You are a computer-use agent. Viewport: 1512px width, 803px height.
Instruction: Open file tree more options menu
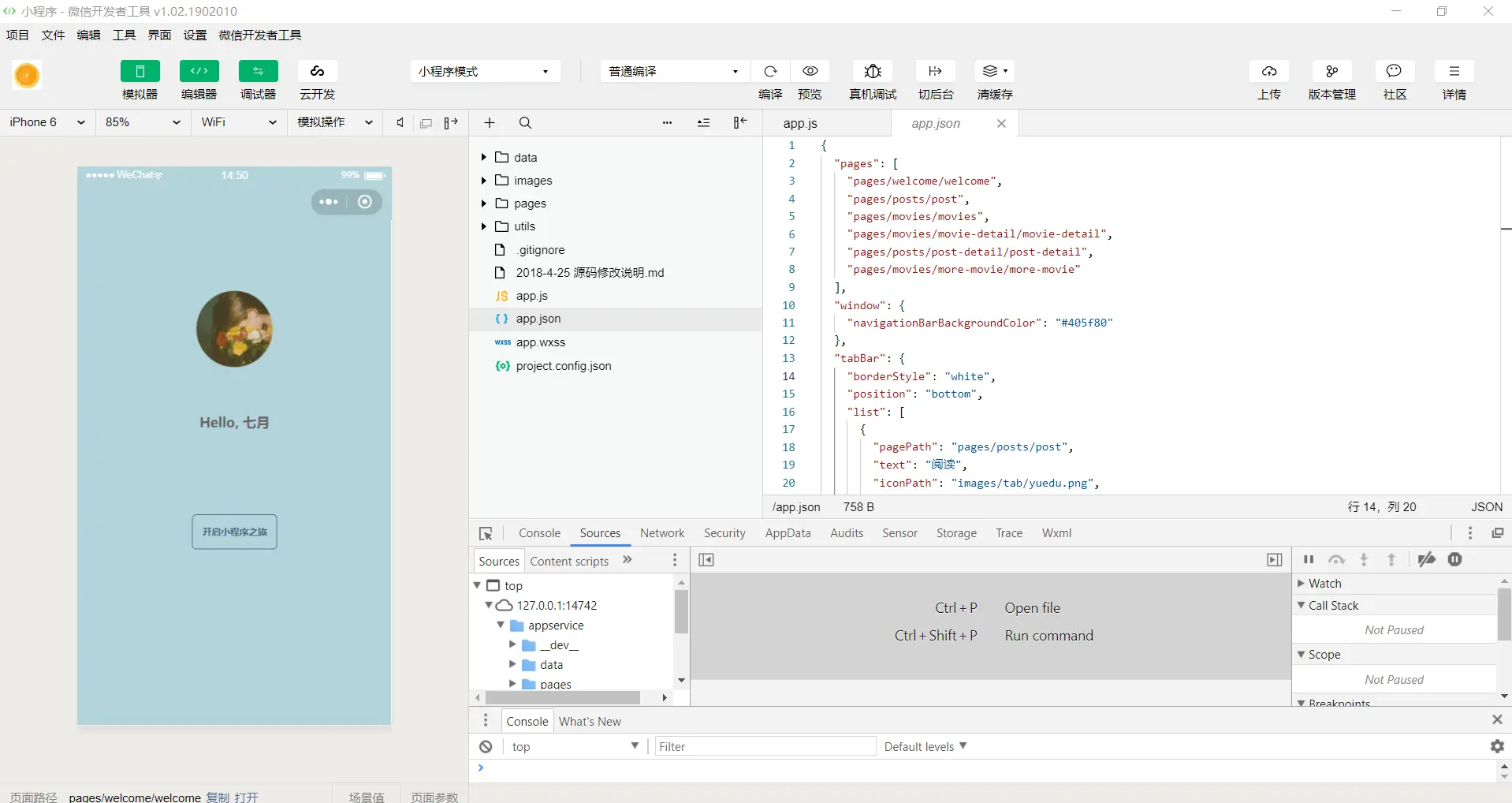pos(667,122)
